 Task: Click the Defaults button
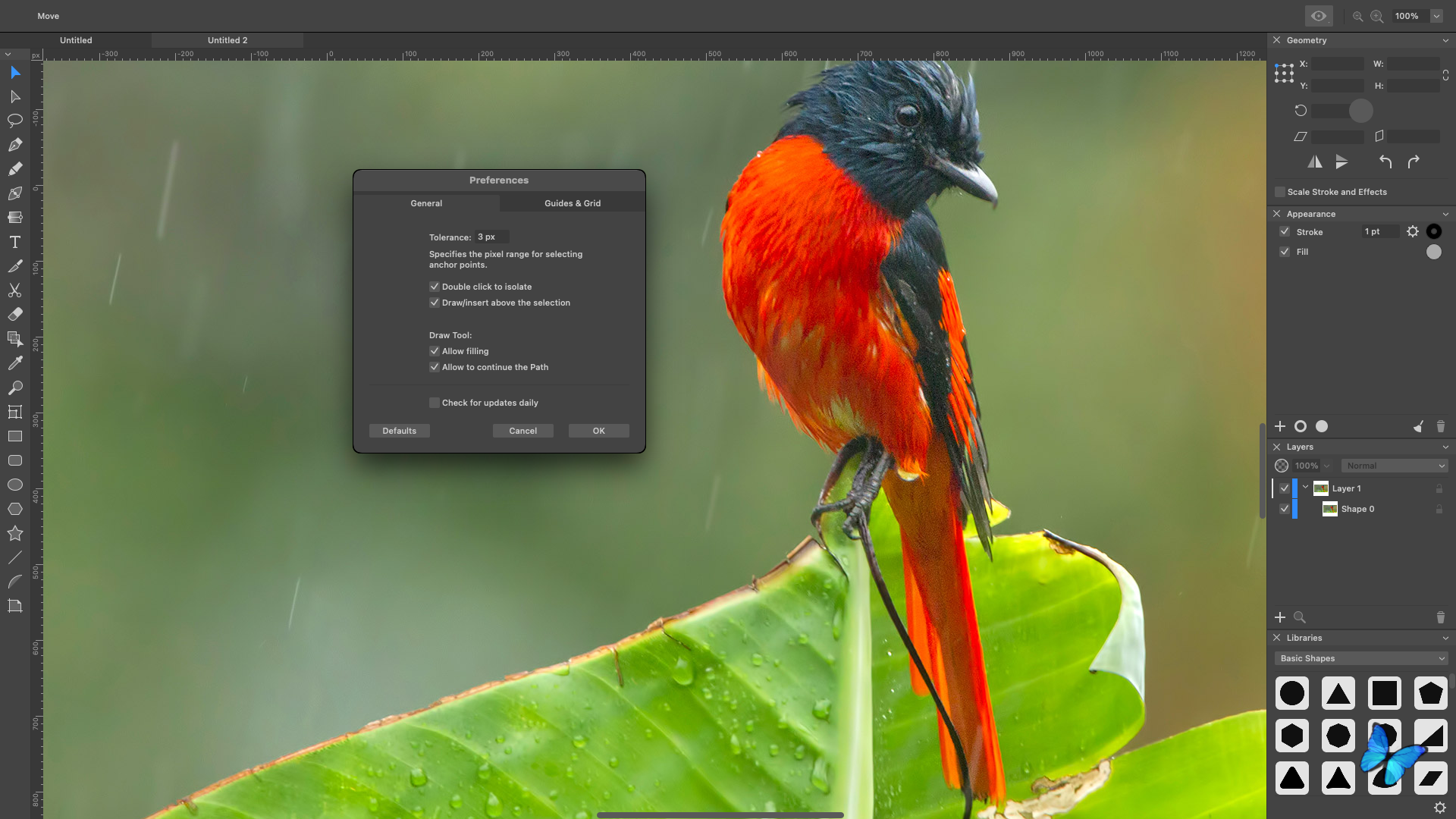coord(399,431)
